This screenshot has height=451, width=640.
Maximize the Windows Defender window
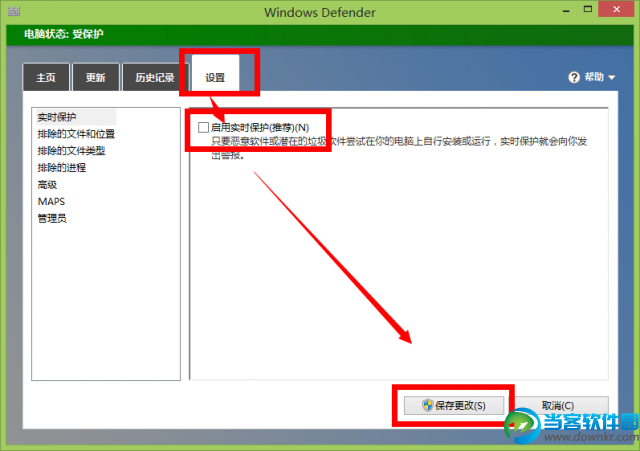click(x=588, y=9)
